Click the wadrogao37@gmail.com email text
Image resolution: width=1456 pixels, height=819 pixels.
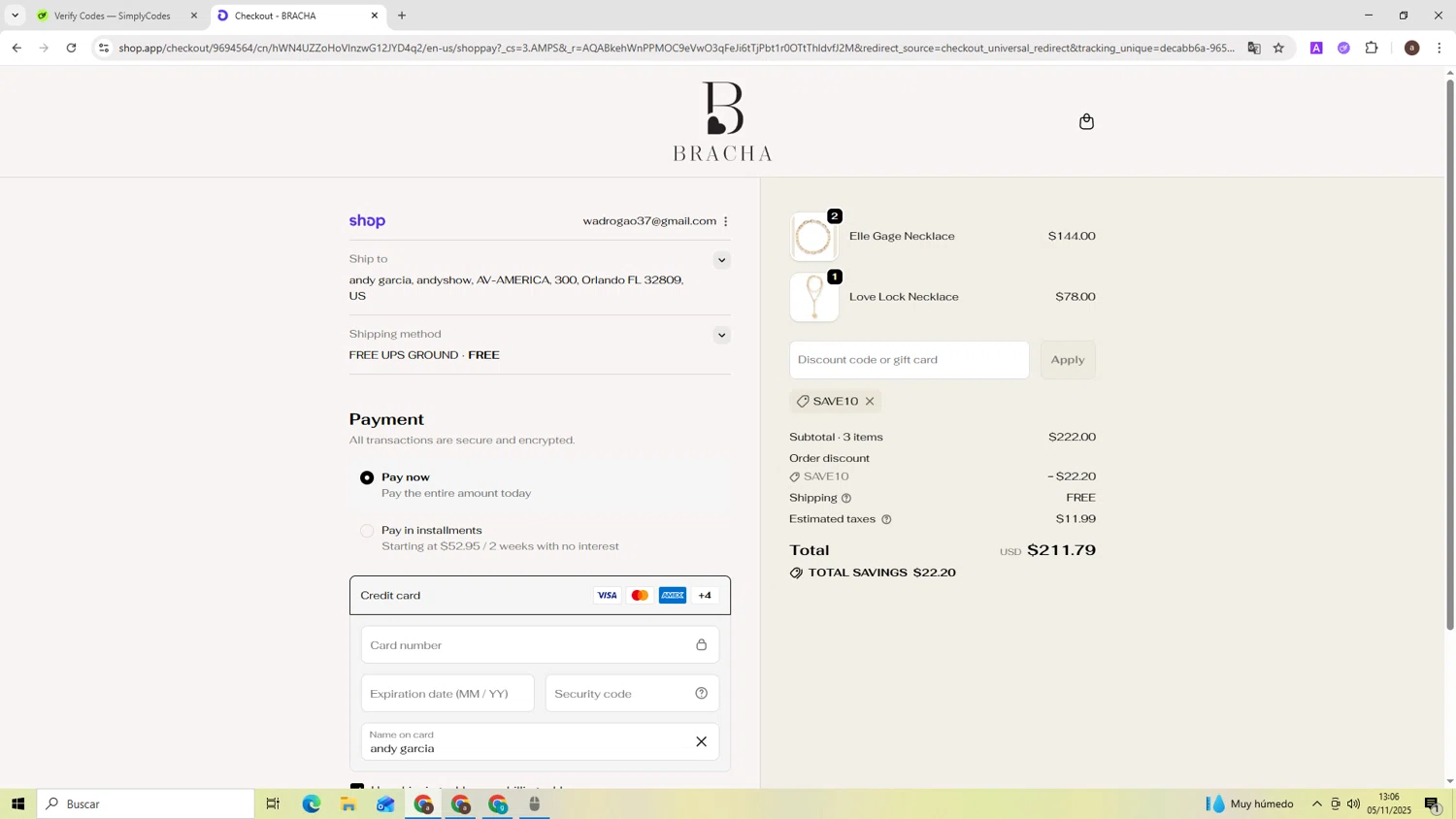click(649, 221)
